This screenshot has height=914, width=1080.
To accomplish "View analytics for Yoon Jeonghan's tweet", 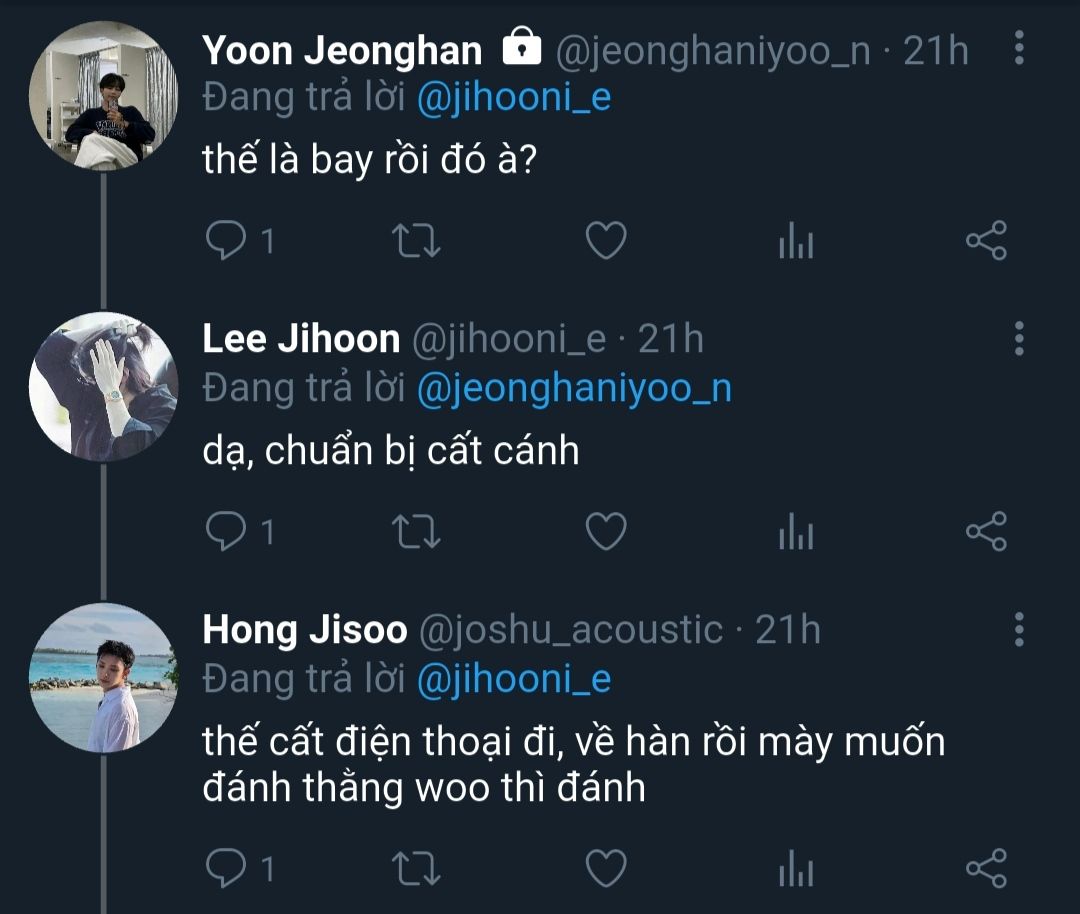I will pyautogui.click(x=796, y=242).
